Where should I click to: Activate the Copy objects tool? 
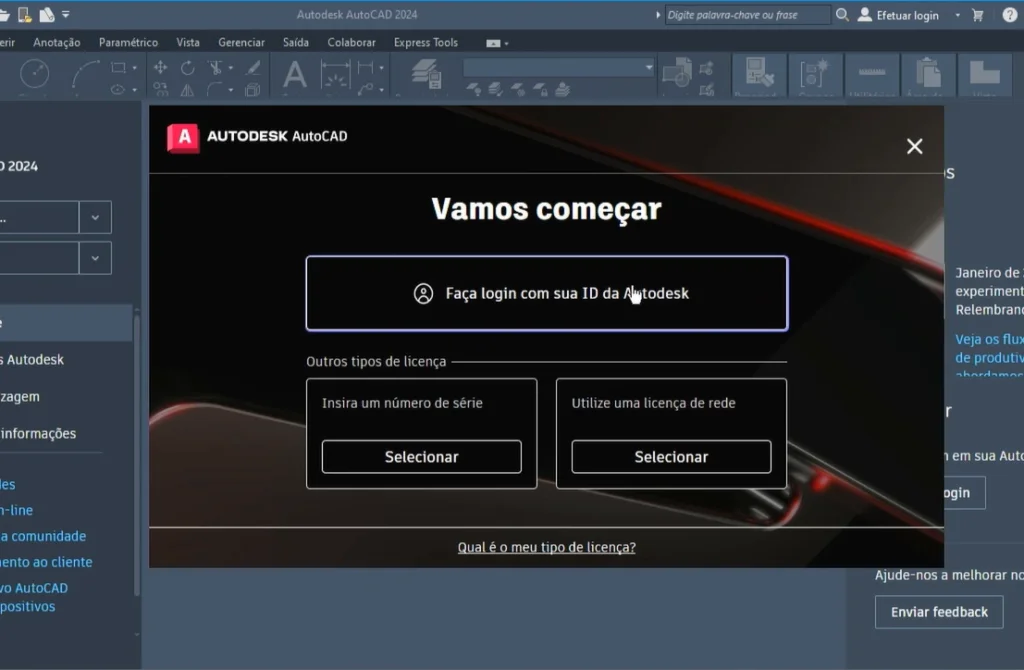[x=160, y=89]
